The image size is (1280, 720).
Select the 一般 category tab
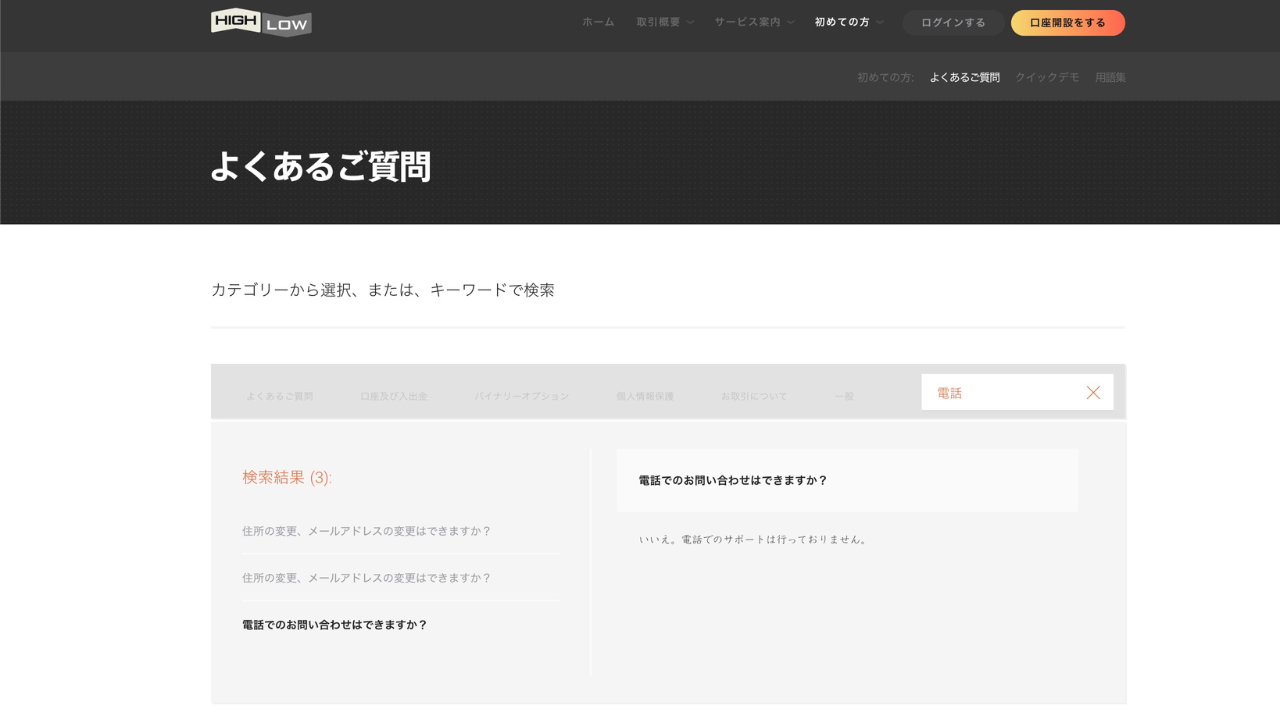(844, 396)
